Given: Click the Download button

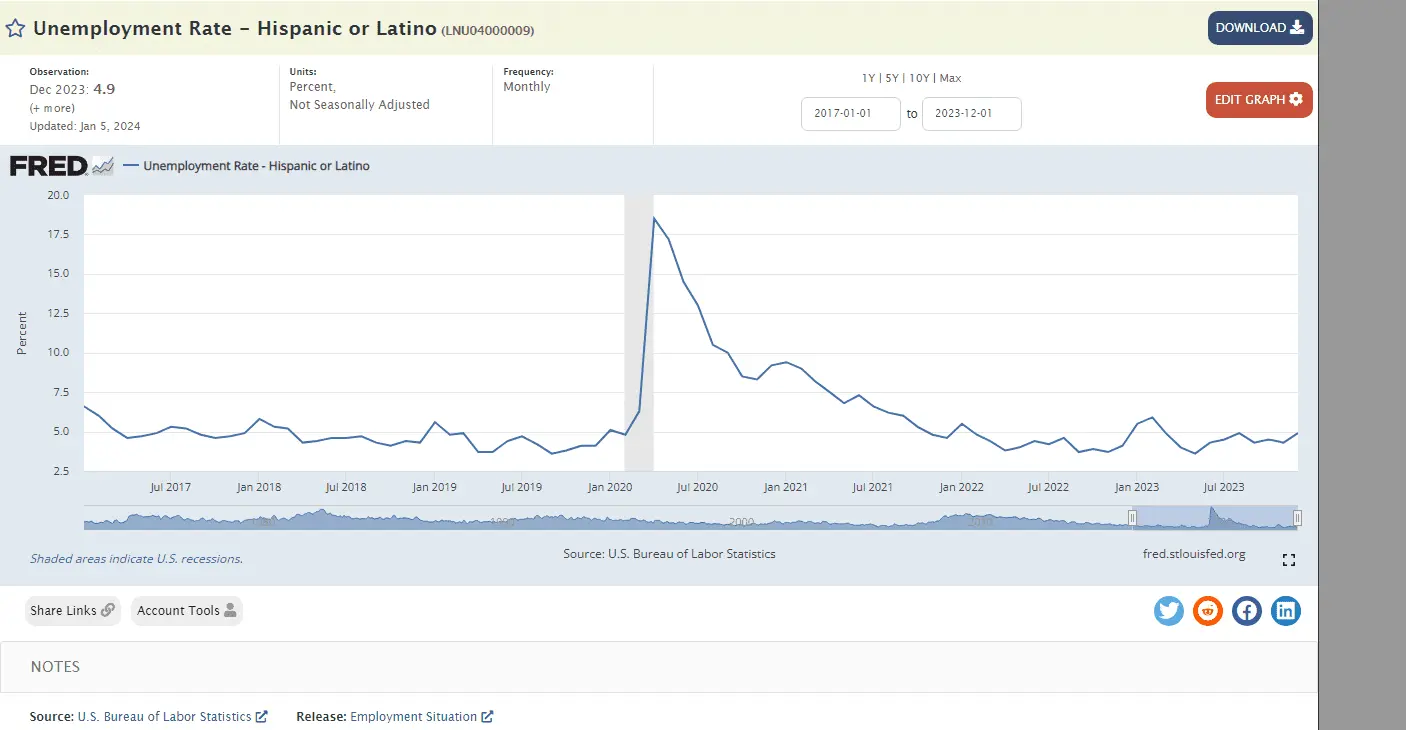Looking at the screenshot, I should (1259, 28).
